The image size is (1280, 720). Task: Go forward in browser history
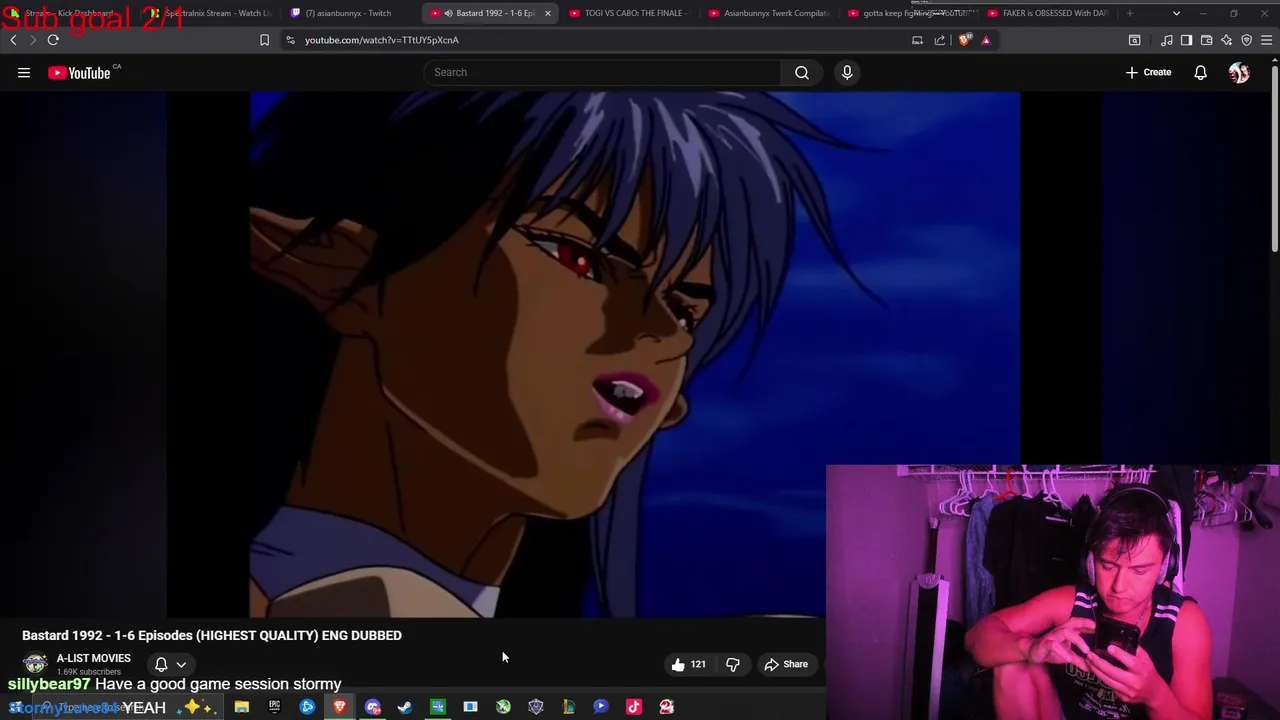click(32, 40)
